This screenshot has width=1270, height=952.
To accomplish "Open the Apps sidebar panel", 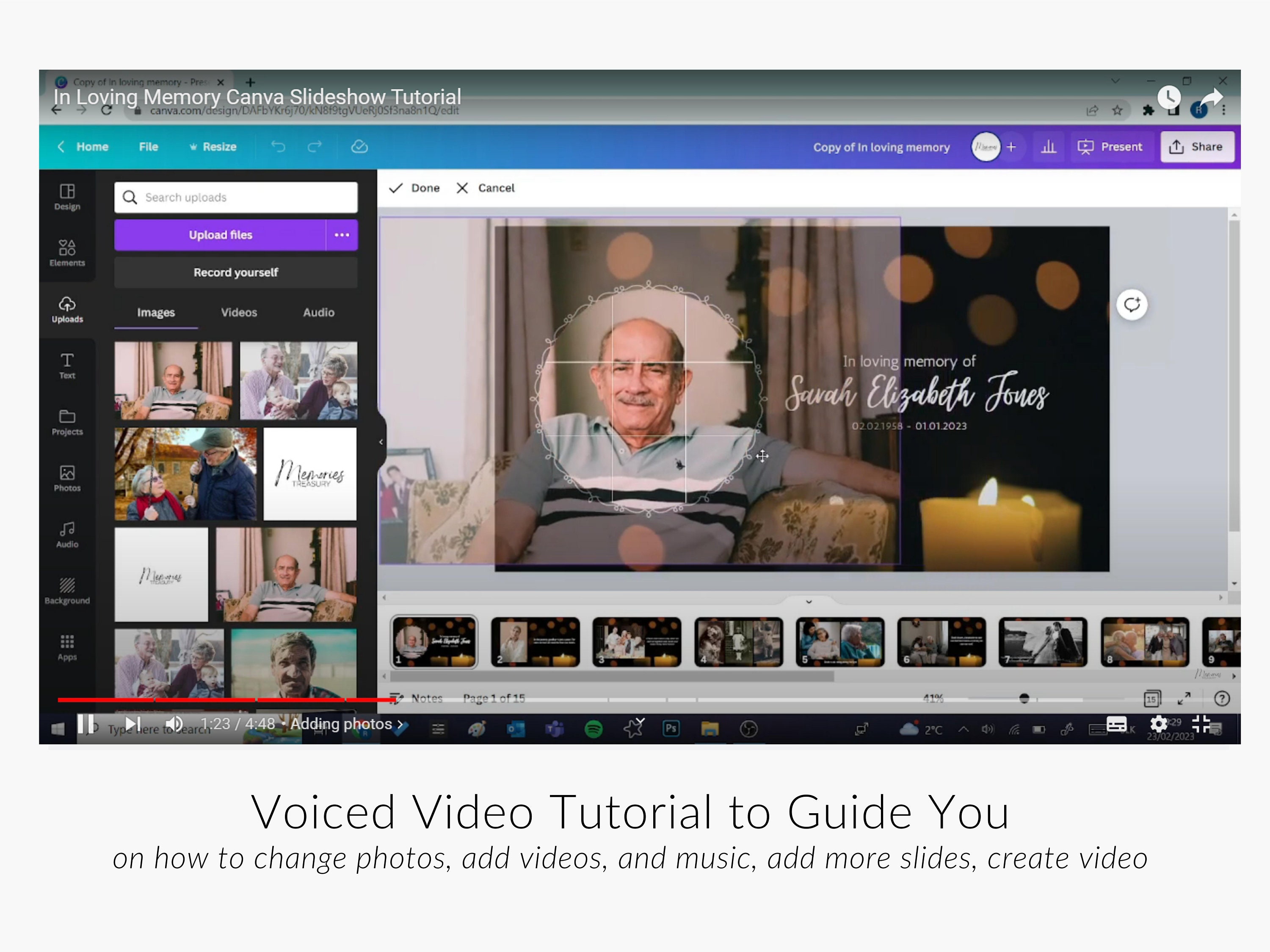I will coord(67,647).
